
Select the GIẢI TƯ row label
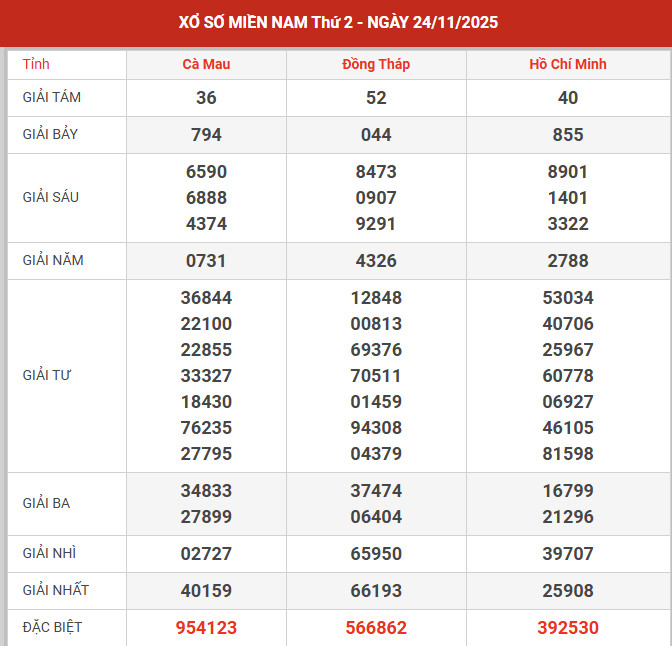(47, 375)
